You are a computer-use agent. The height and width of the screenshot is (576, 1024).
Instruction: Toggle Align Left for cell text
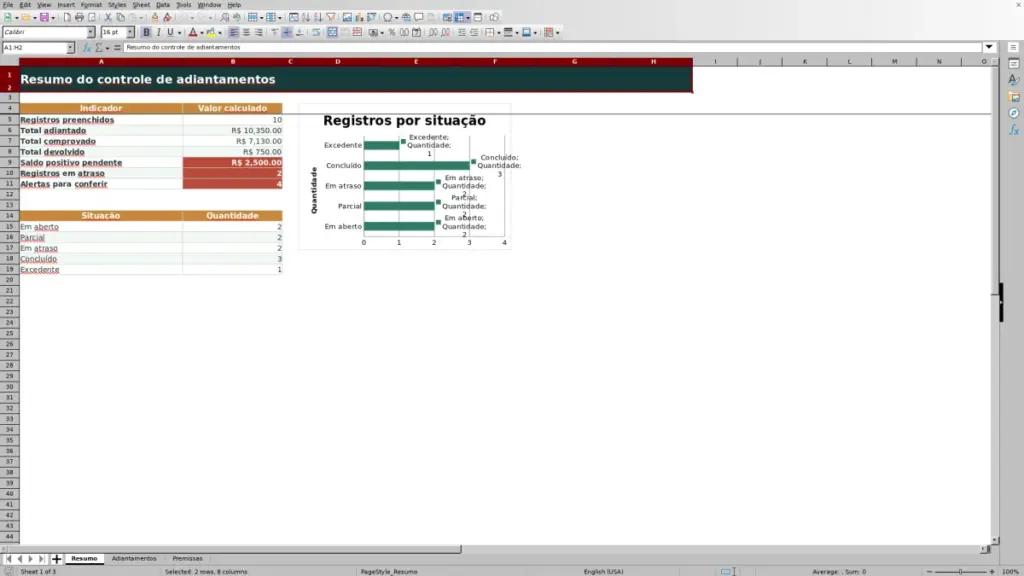pos(233,33)
